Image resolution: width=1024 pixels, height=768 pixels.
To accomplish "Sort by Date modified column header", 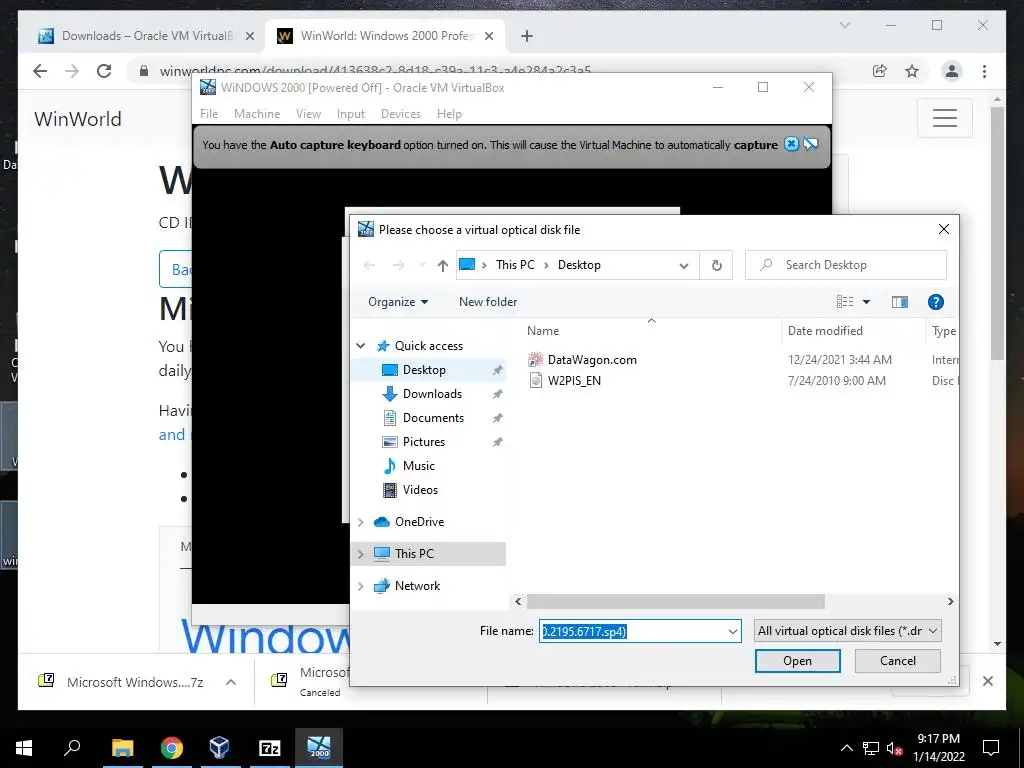I will click(825, 330).
